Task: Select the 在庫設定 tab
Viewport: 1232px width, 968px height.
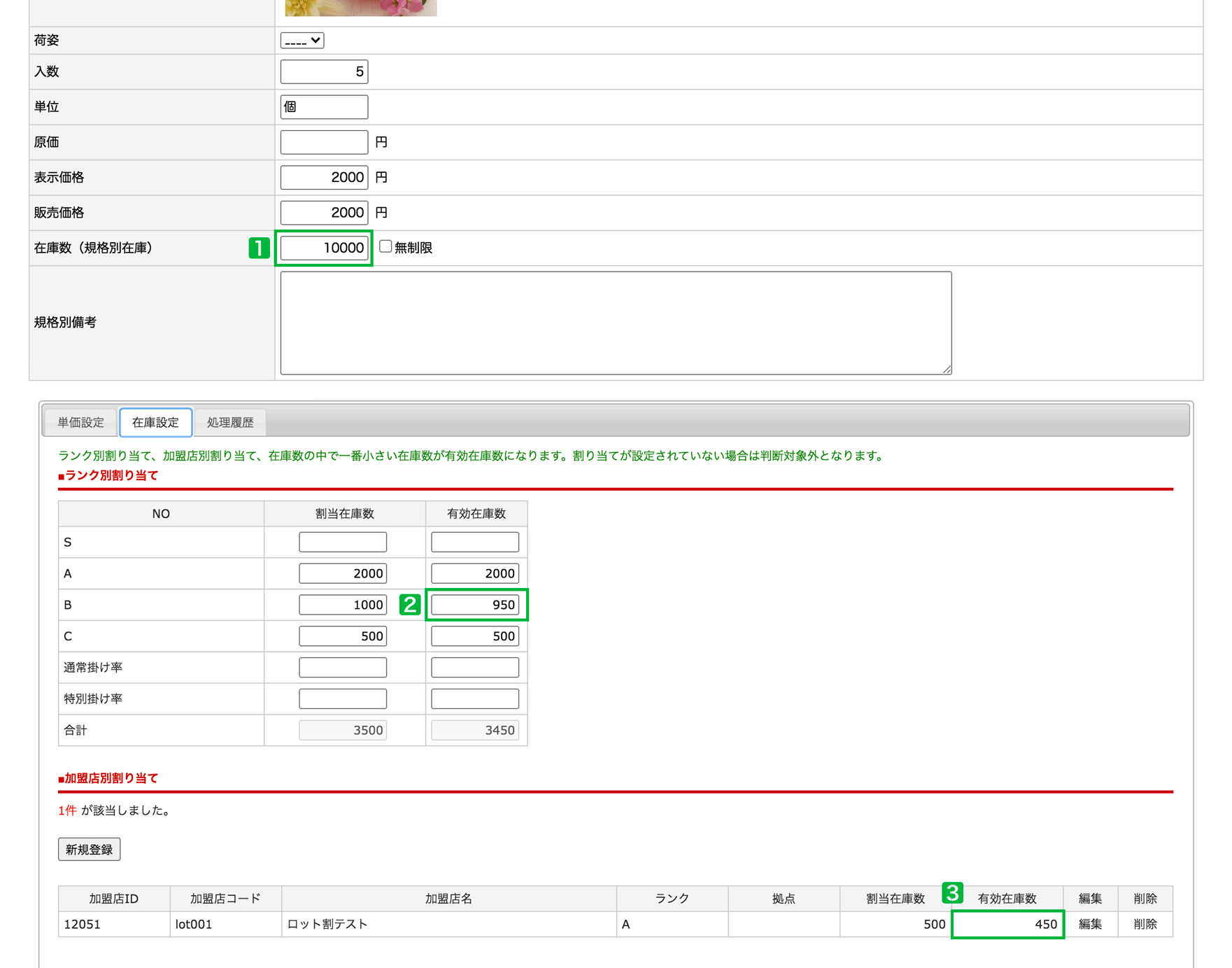Action: click(x=155, y=422)
